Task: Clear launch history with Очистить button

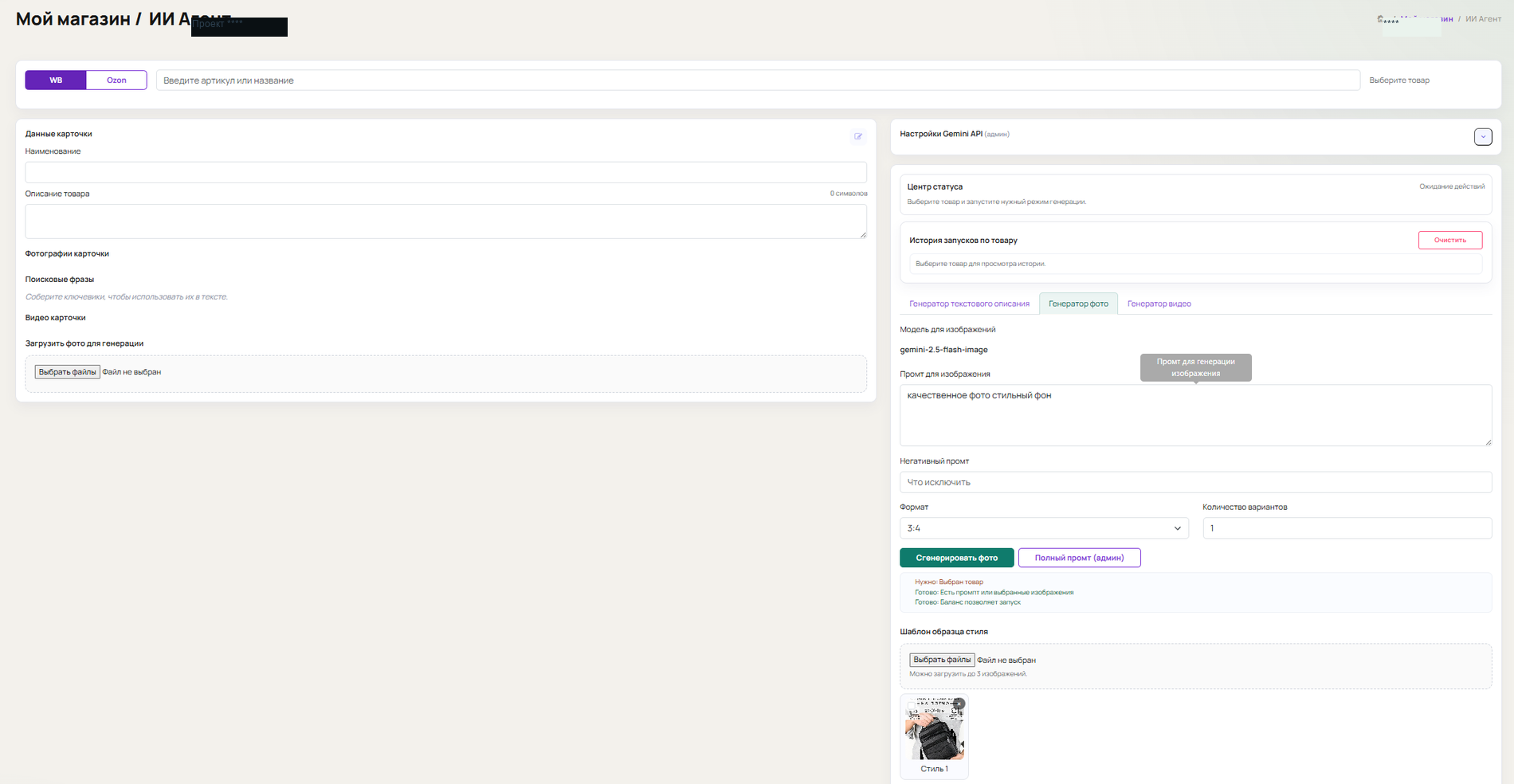Action: [1449, 240]
